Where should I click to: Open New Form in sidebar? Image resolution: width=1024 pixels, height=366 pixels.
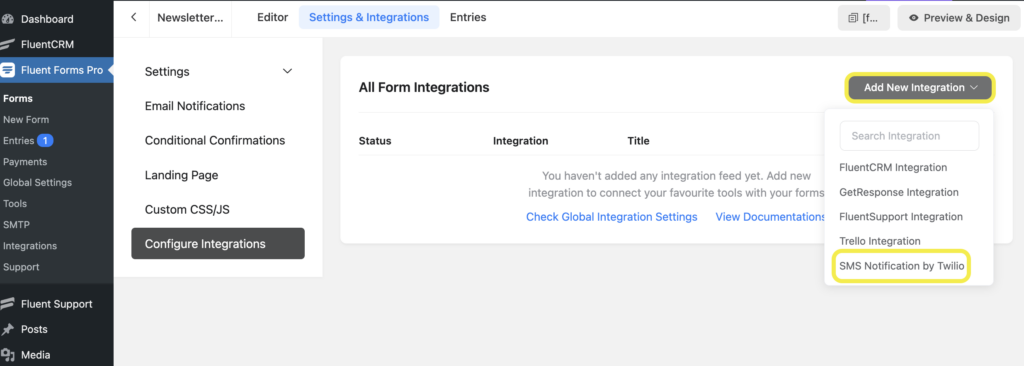click(26, 120)
